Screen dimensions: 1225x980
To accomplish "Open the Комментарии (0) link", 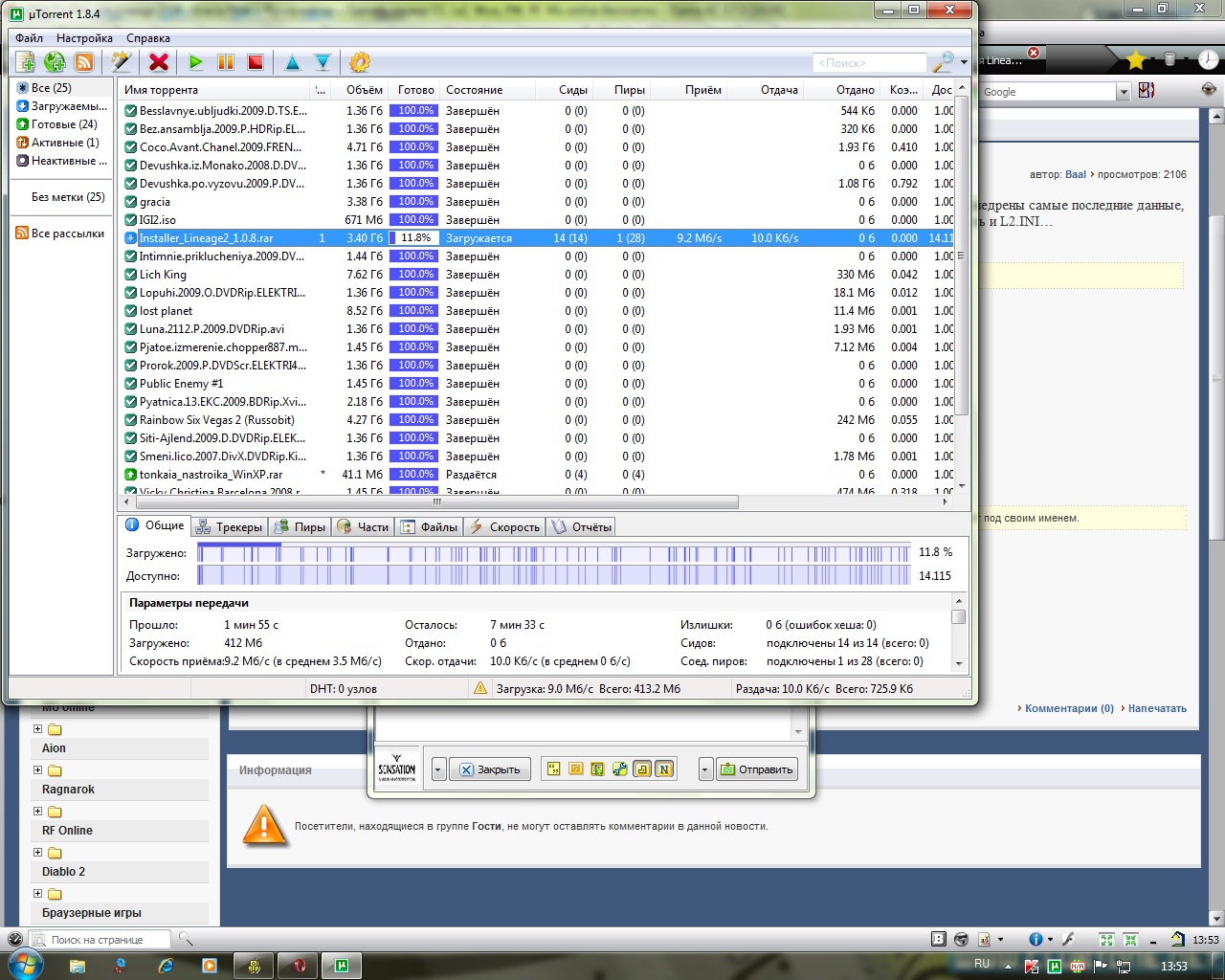I will pyautogui.click(x=1069, y=709).
